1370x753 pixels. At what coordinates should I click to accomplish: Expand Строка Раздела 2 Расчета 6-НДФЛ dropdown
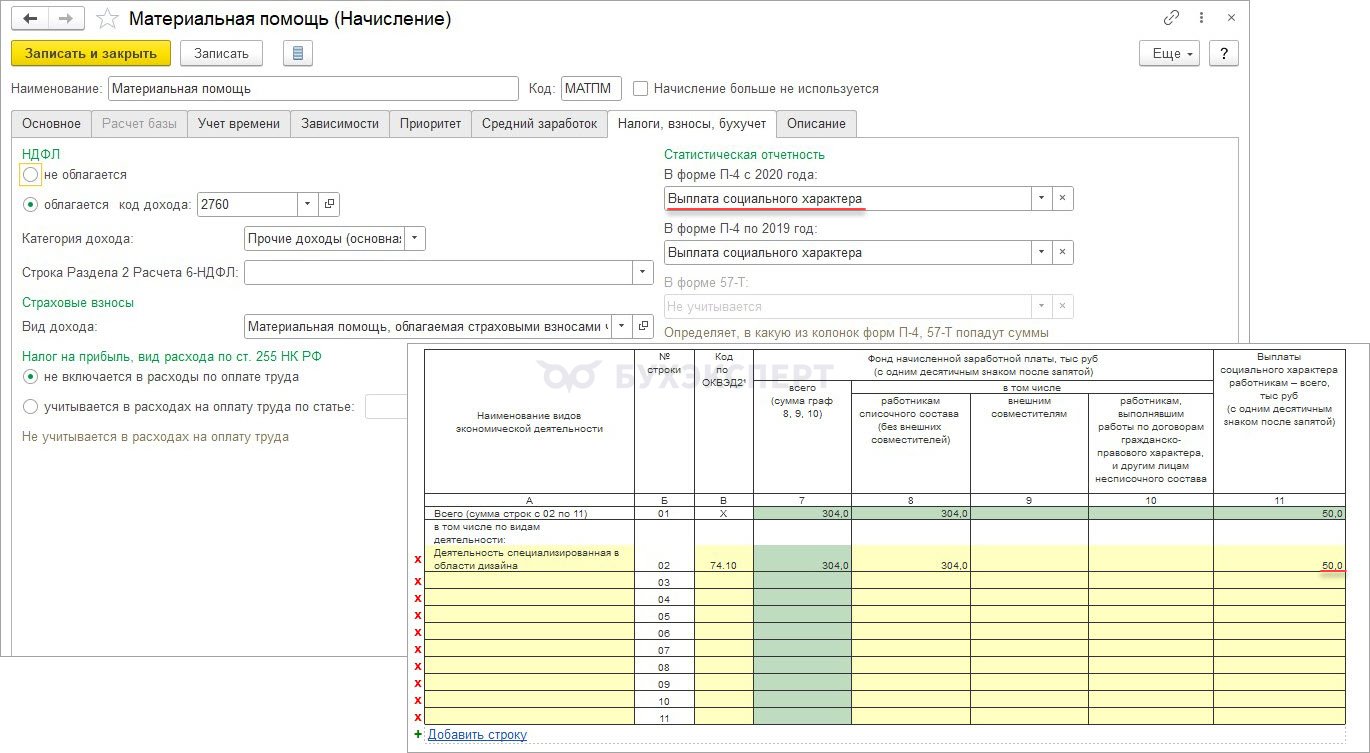click(x=640, y=273)
